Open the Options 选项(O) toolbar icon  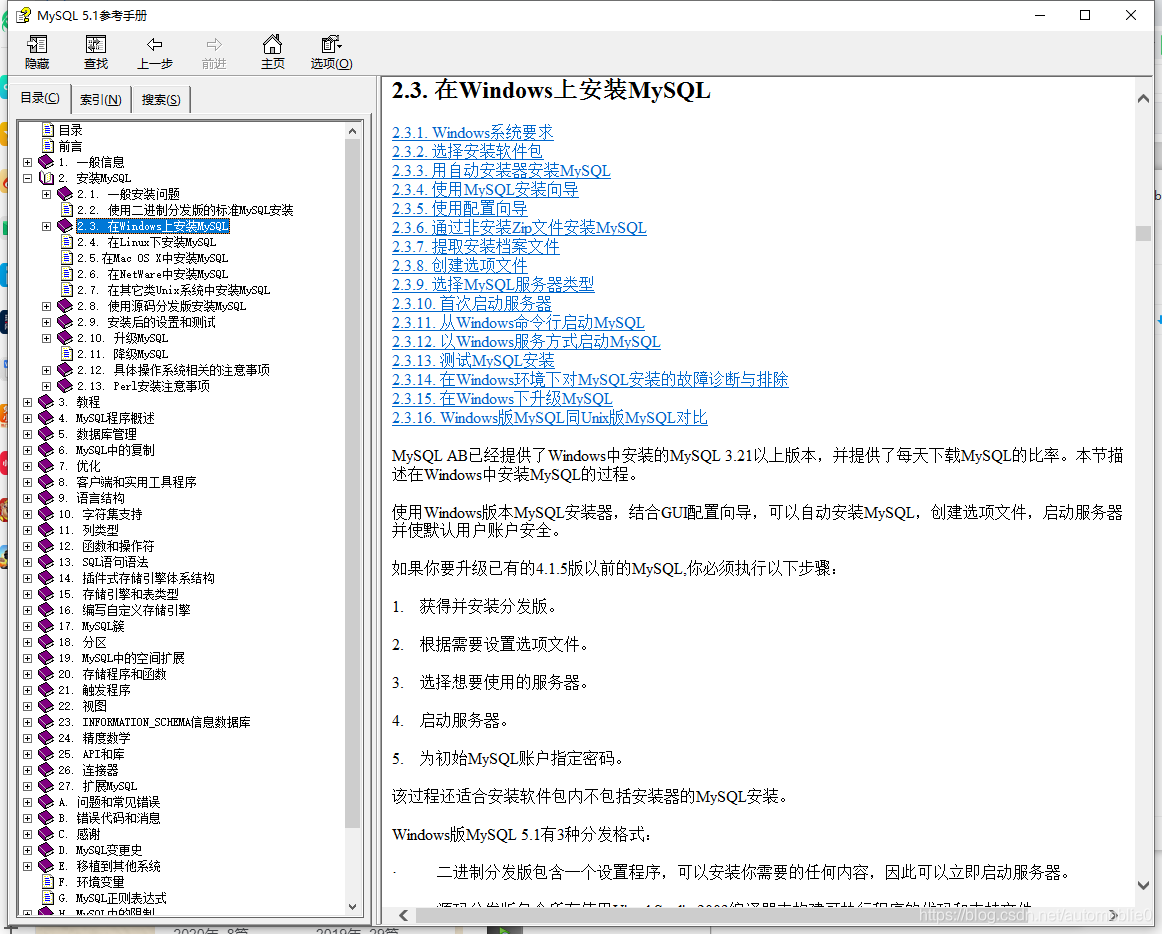point(331,44)
